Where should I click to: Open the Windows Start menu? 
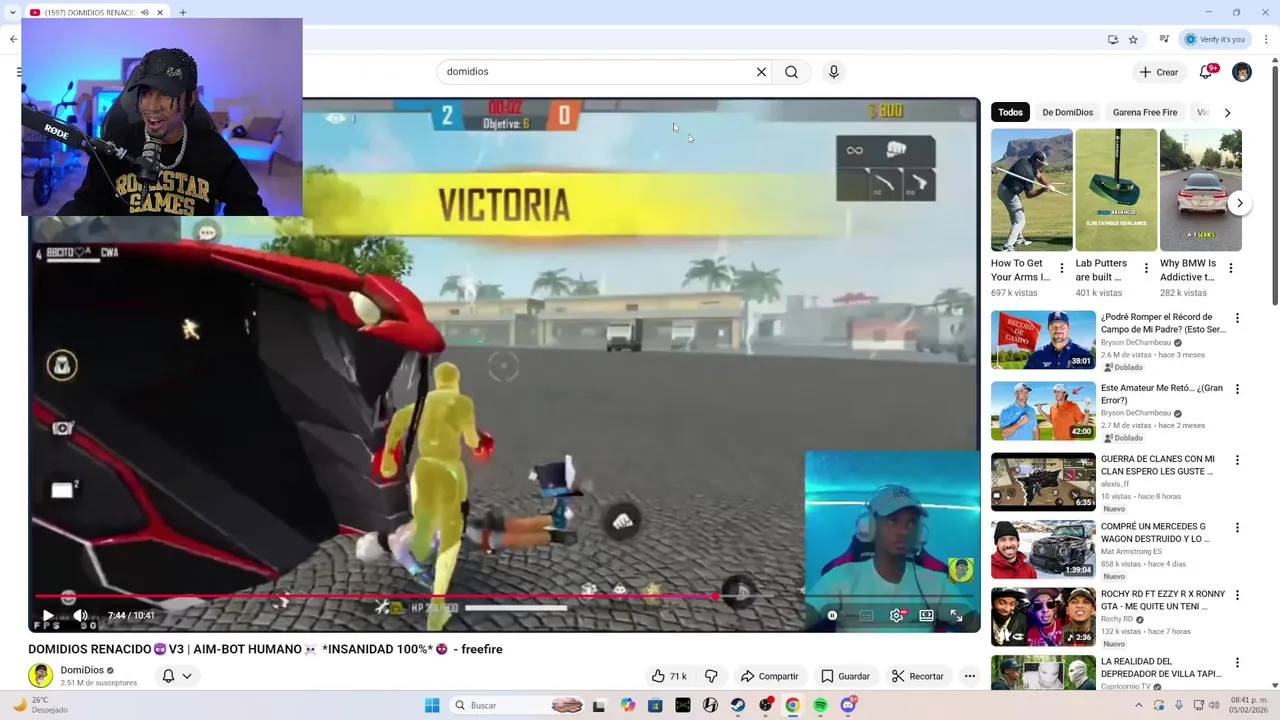click(x=432, y=705)
